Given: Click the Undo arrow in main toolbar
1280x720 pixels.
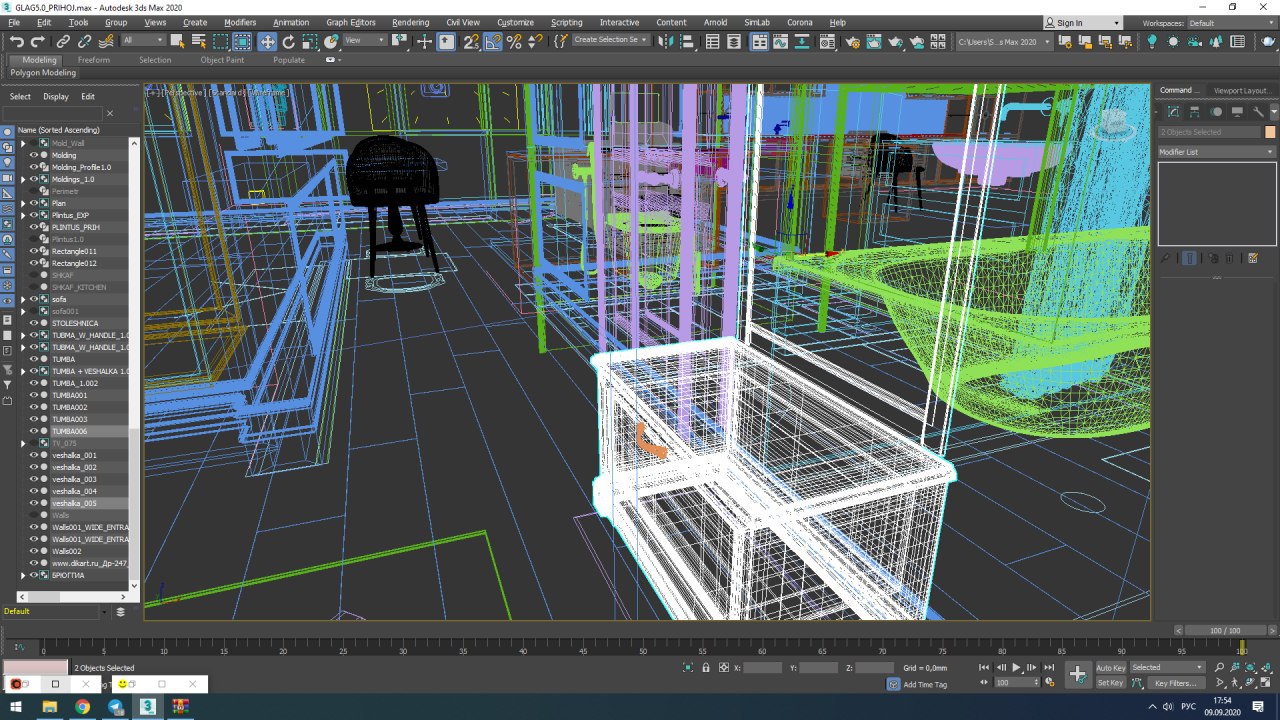Looking at the screenshot, I should coord(16,41).
